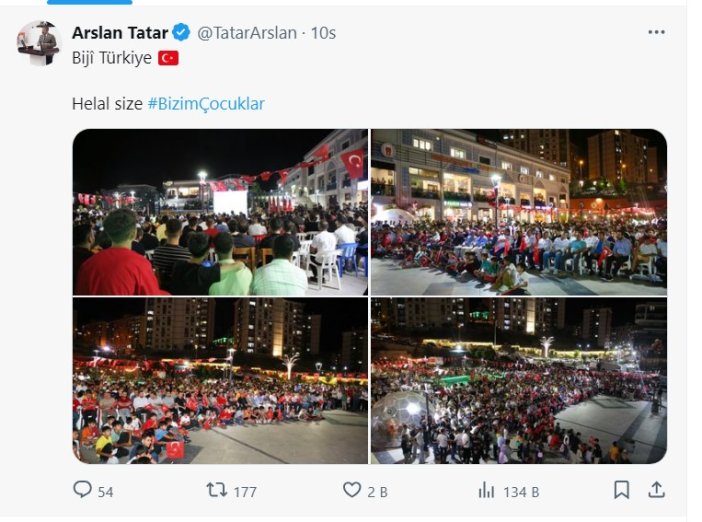Screen dimensions: 702x522
Task: Open top-right photo of seated crowd
Action: 519,212
